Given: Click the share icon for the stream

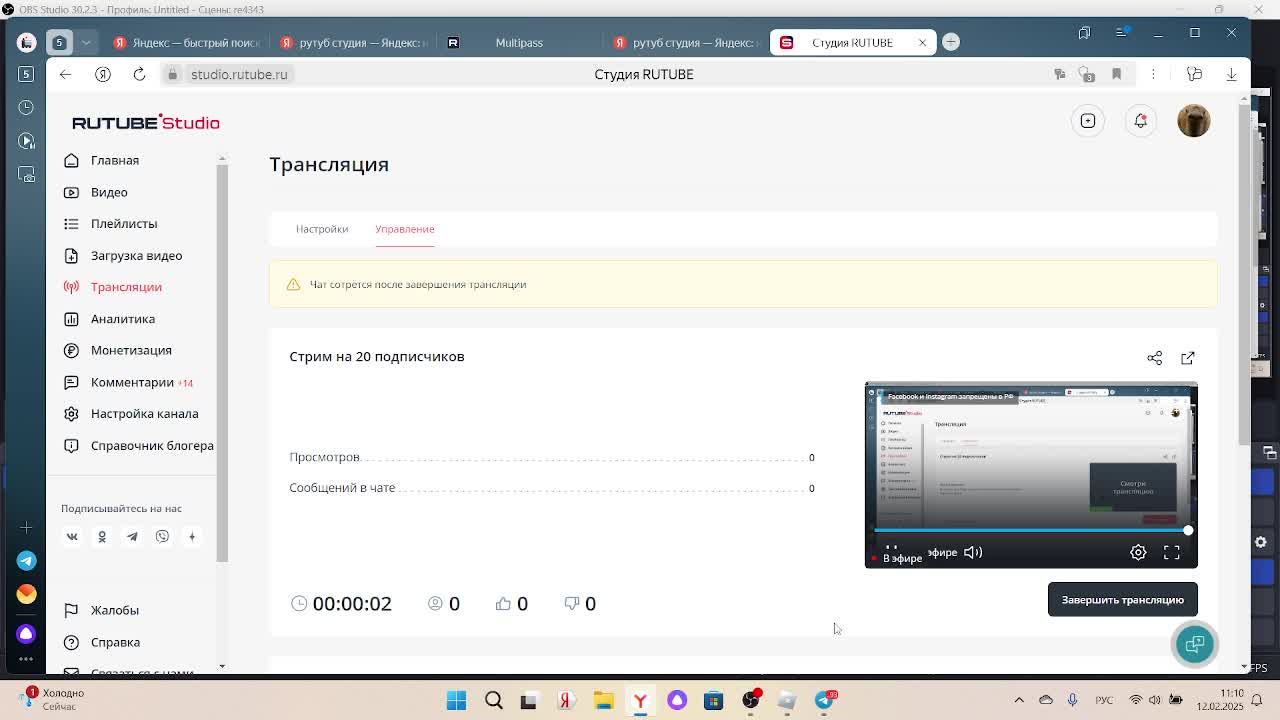Looking at the screenshot, I should tap(1155, 358).
